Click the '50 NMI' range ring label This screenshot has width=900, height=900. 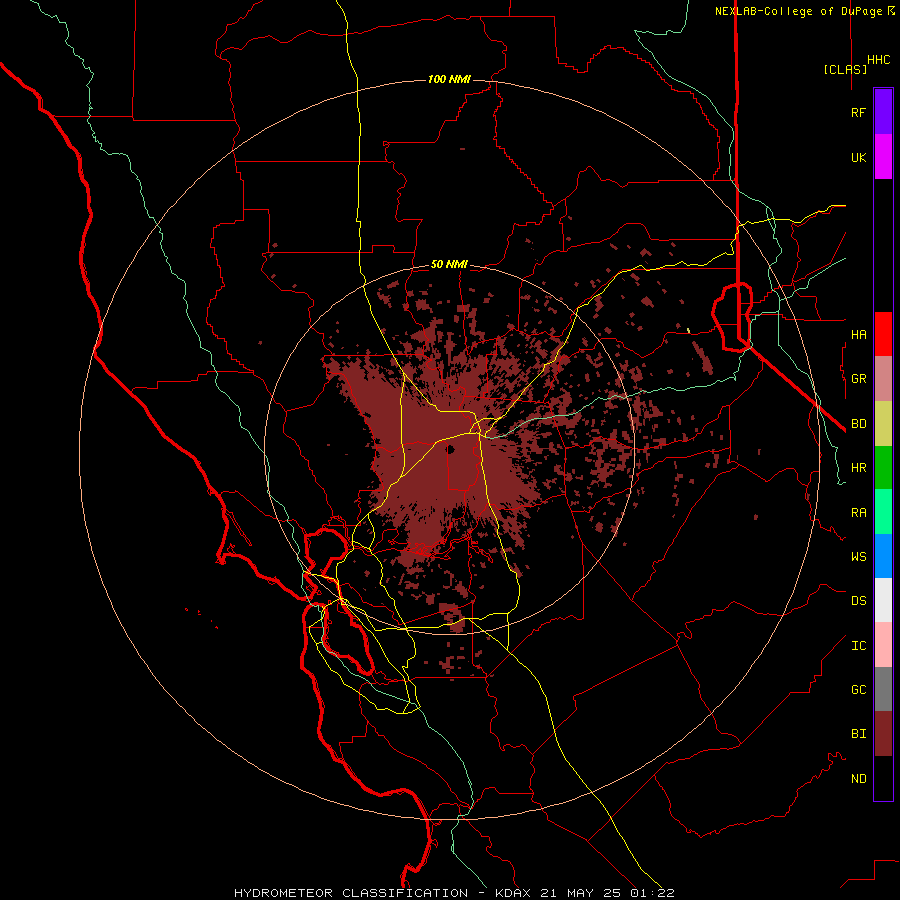coord(449,264)
